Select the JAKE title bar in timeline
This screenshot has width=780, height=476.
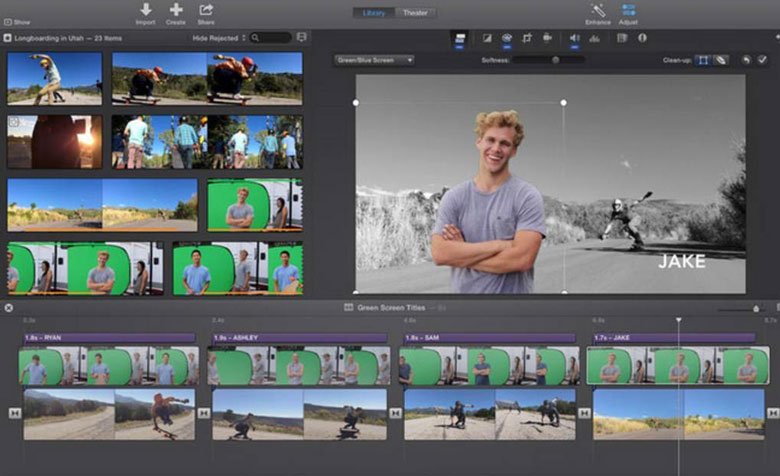click(674, 338)
